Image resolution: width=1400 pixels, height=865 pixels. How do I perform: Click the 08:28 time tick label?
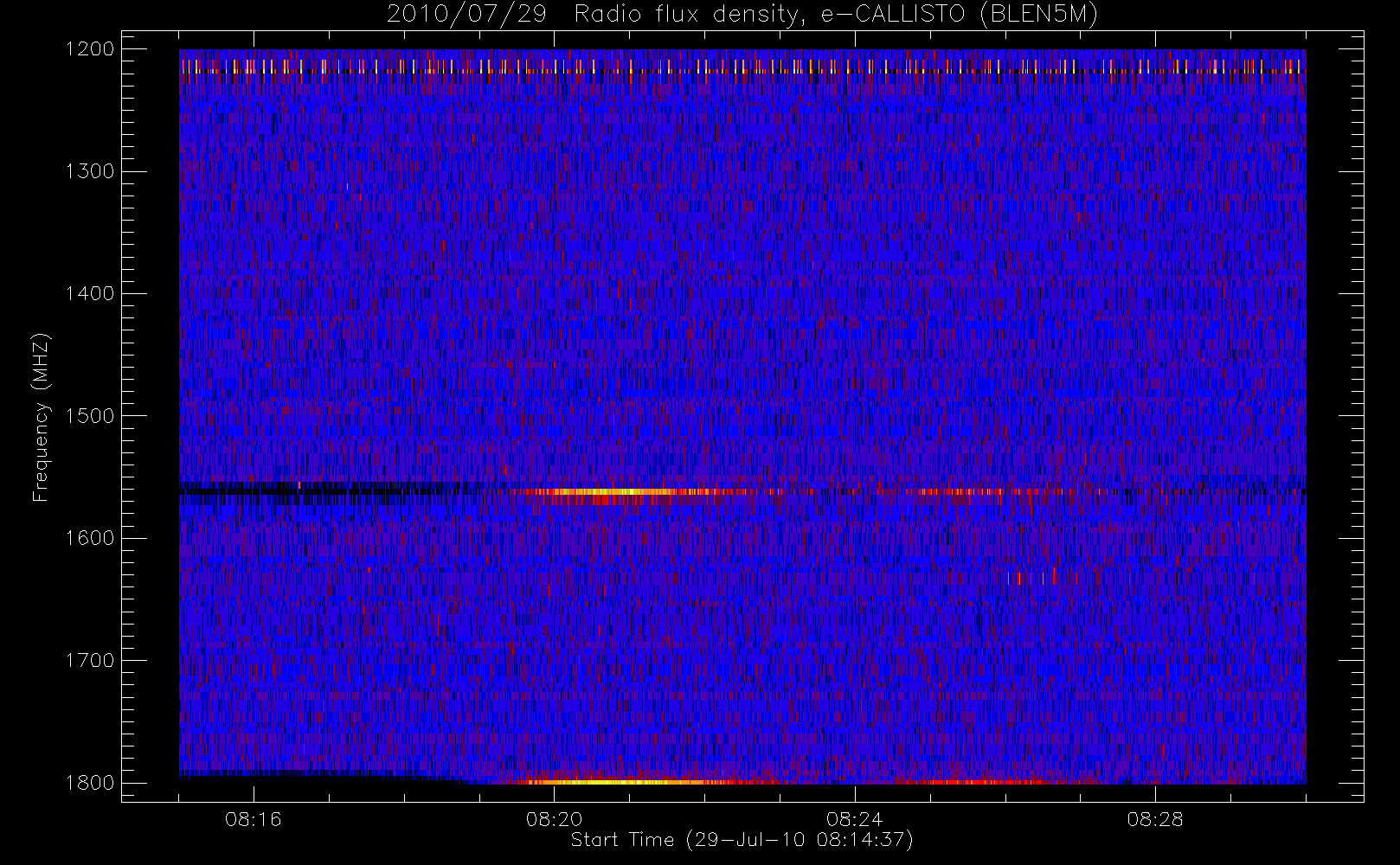[x=1155, y=819]
